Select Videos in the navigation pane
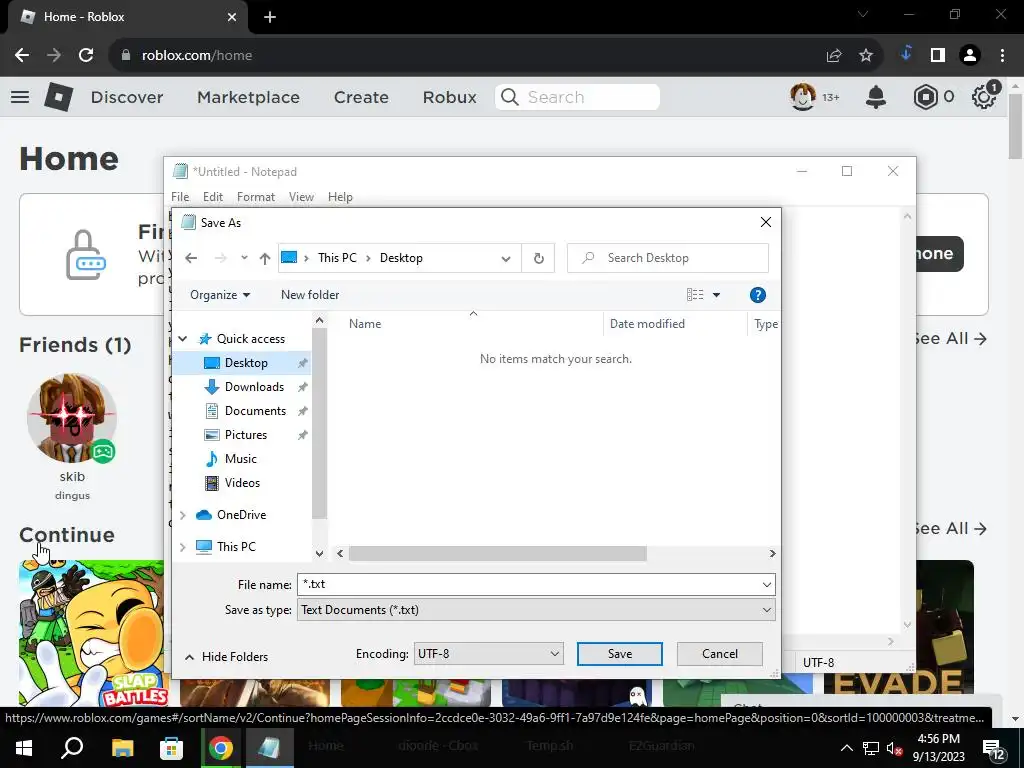The width and height of the screenshot is (1024, 768). coord(242,483)
